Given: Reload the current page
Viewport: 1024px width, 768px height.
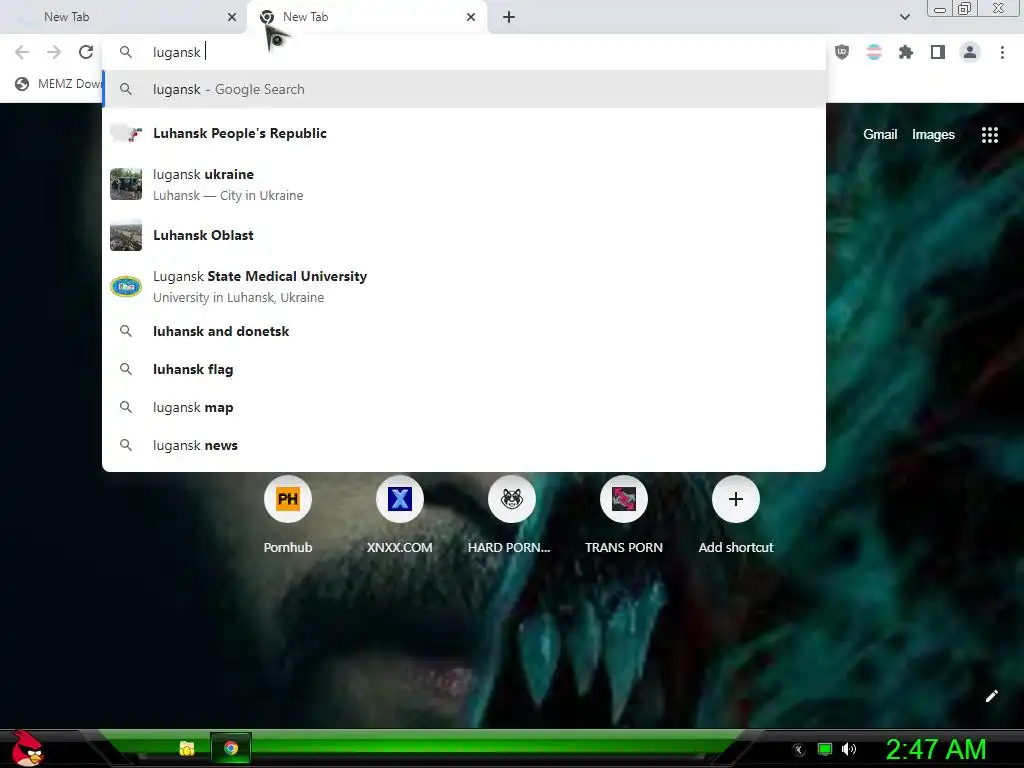Looking at the screenshot, I should tap(86, 52).
